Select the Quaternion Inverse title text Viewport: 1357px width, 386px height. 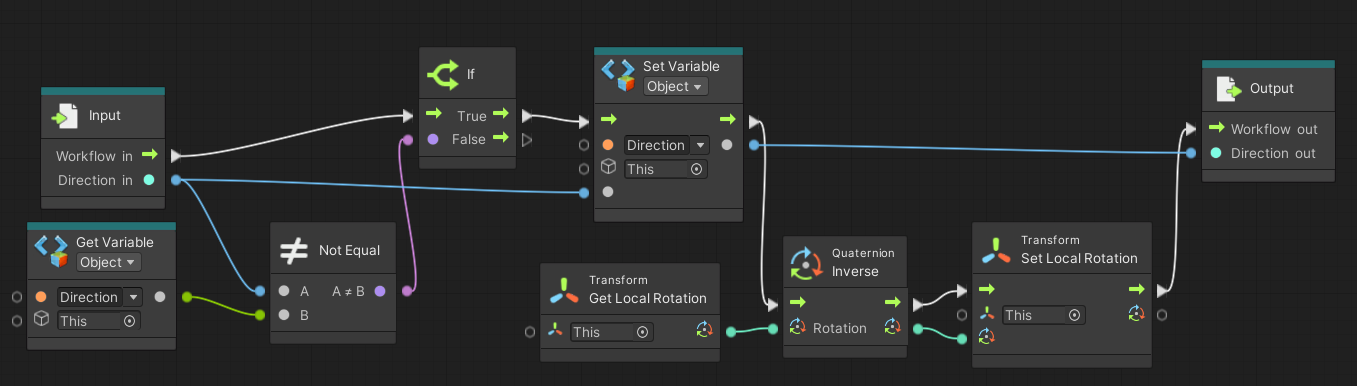click(855, 271)
